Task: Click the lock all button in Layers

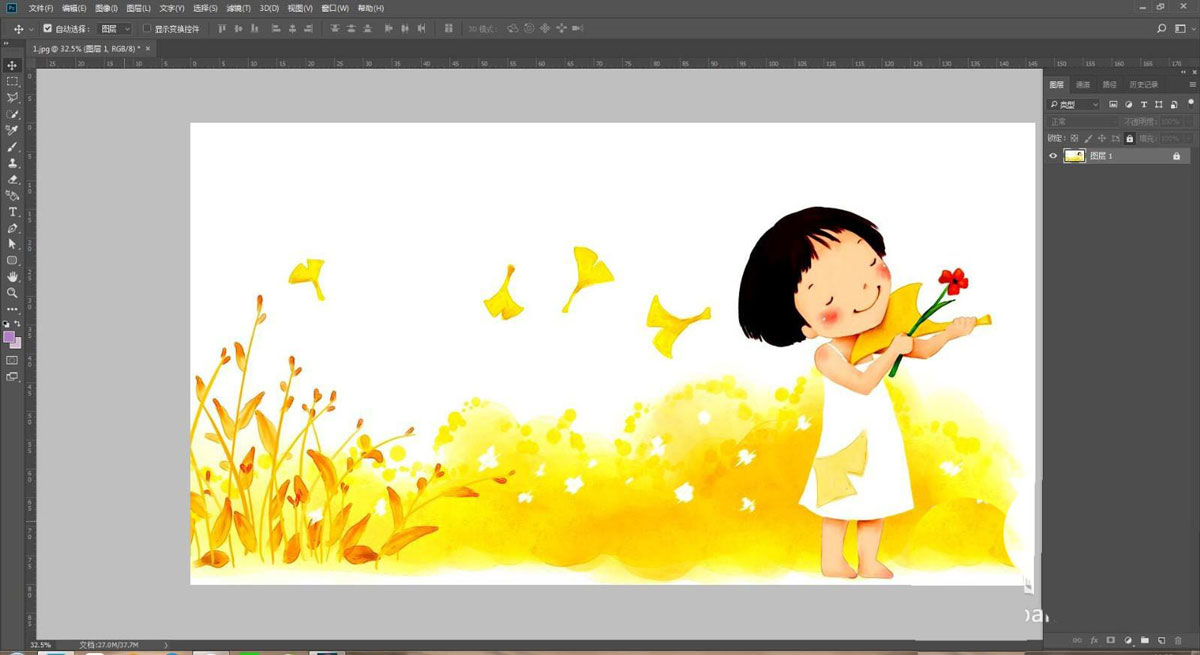Action: click(x=1130, y=138)
